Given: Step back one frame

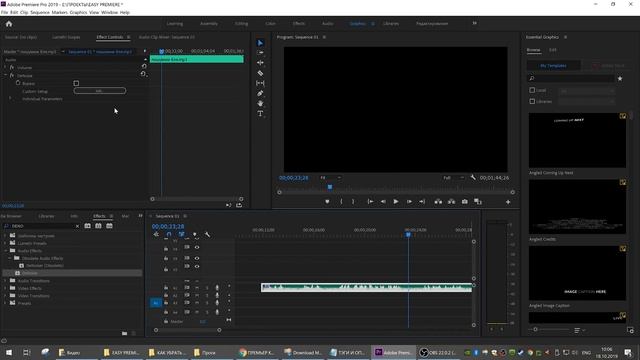Looking at the screenshot, I should (383, 202).
